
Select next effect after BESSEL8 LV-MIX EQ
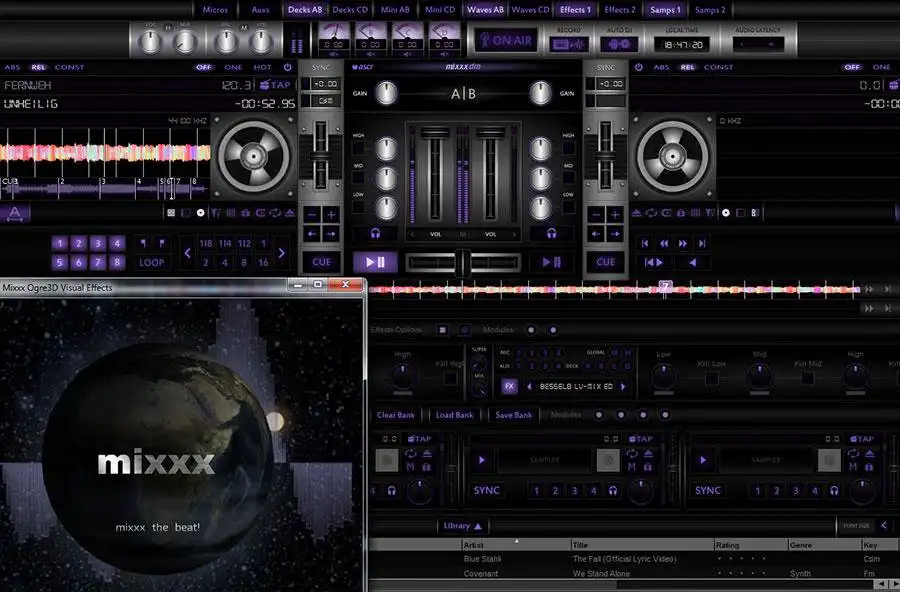pyautogui.click(x=623, y=386)
